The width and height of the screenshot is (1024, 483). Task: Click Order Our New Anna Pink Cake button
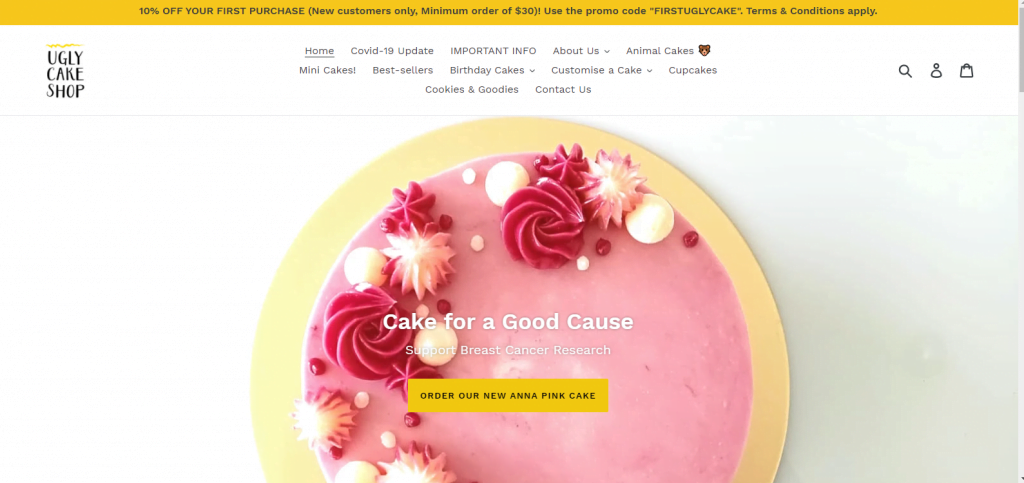508,396
